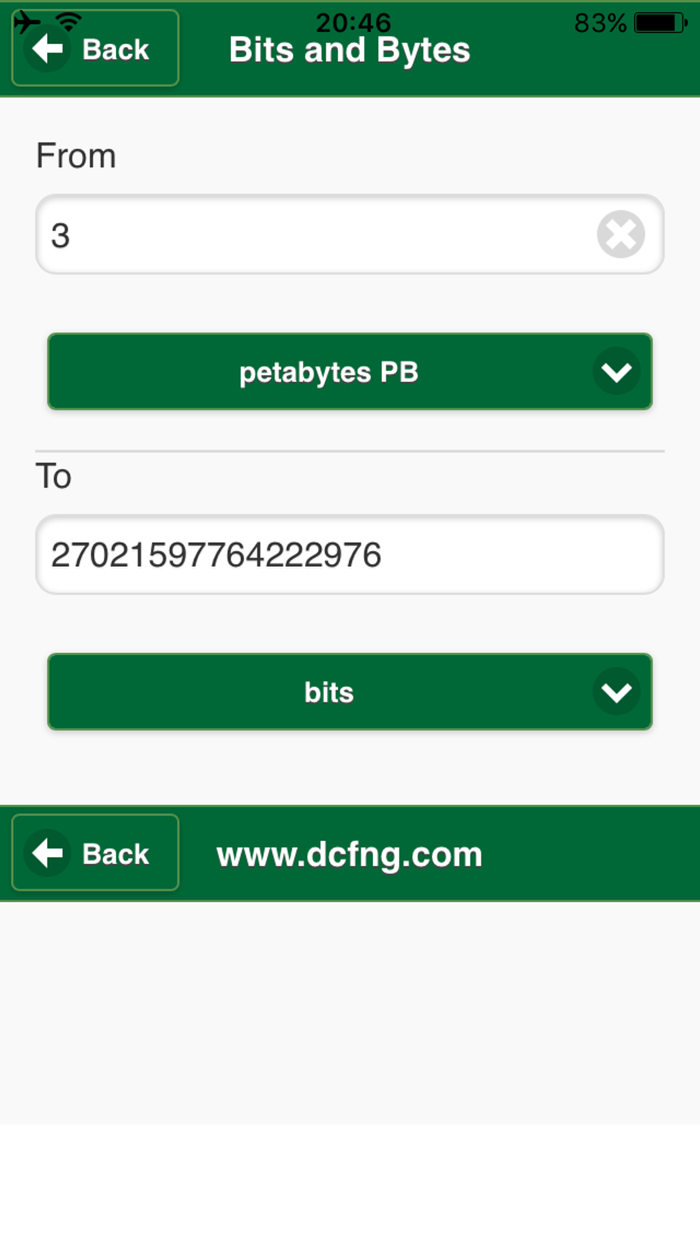Screen dimensions: 700x1244
Task: Focus the From input field containing 3
Action: [x=310, y=236]
